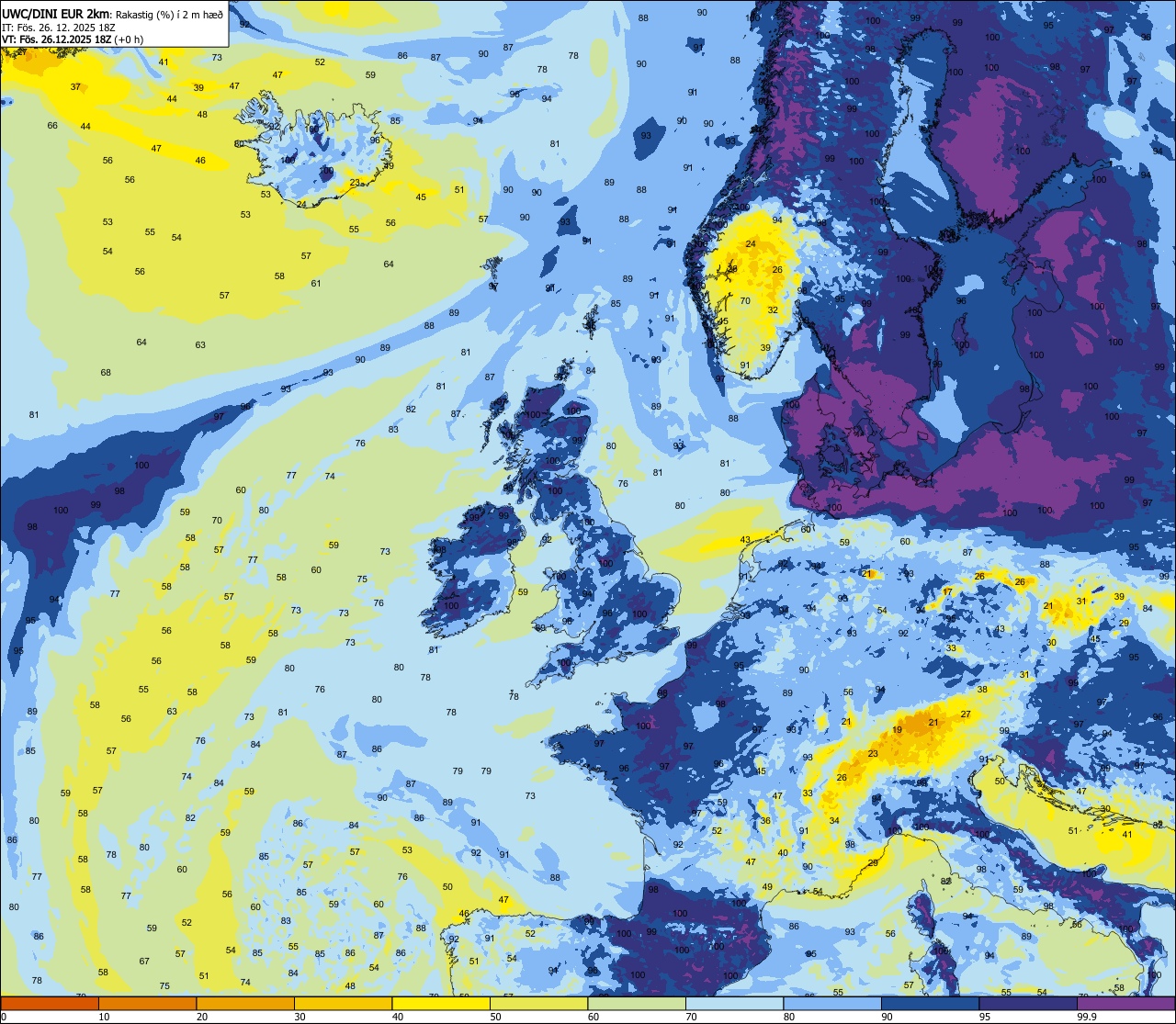The image size is (1176, 1024).
Task: Click the humidity value "17" over Germany
Action: point(947,592)
